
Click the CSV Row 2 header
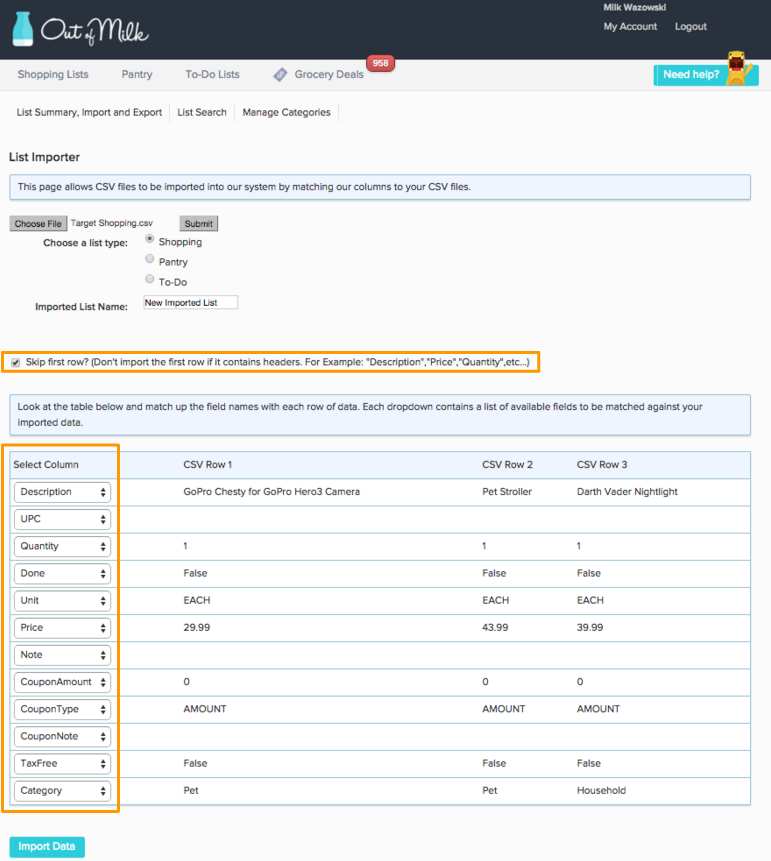point(507,465)
